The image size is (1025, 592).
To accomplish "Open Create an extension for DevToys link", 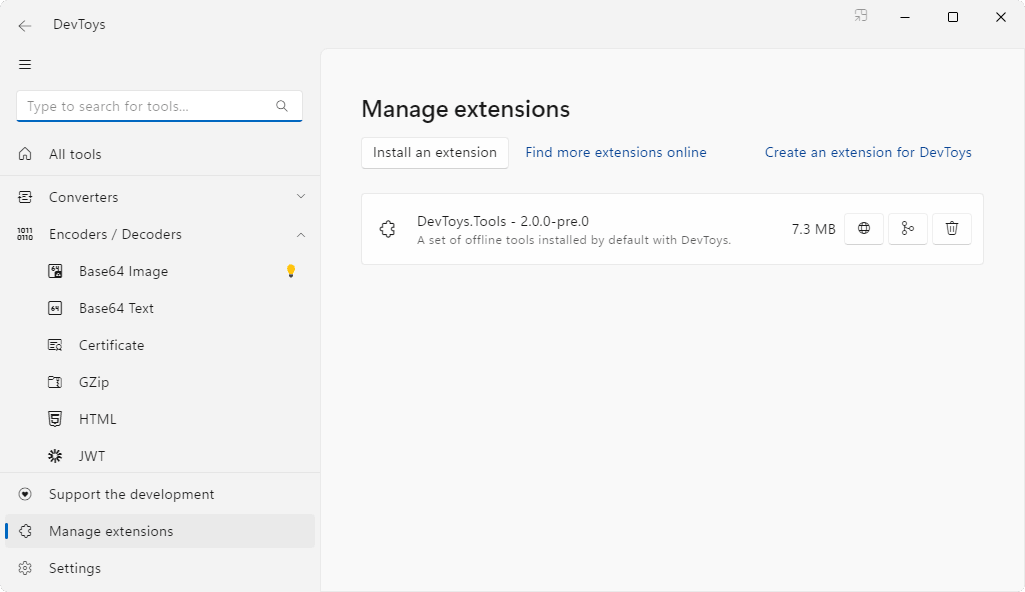I will [868, 153].
